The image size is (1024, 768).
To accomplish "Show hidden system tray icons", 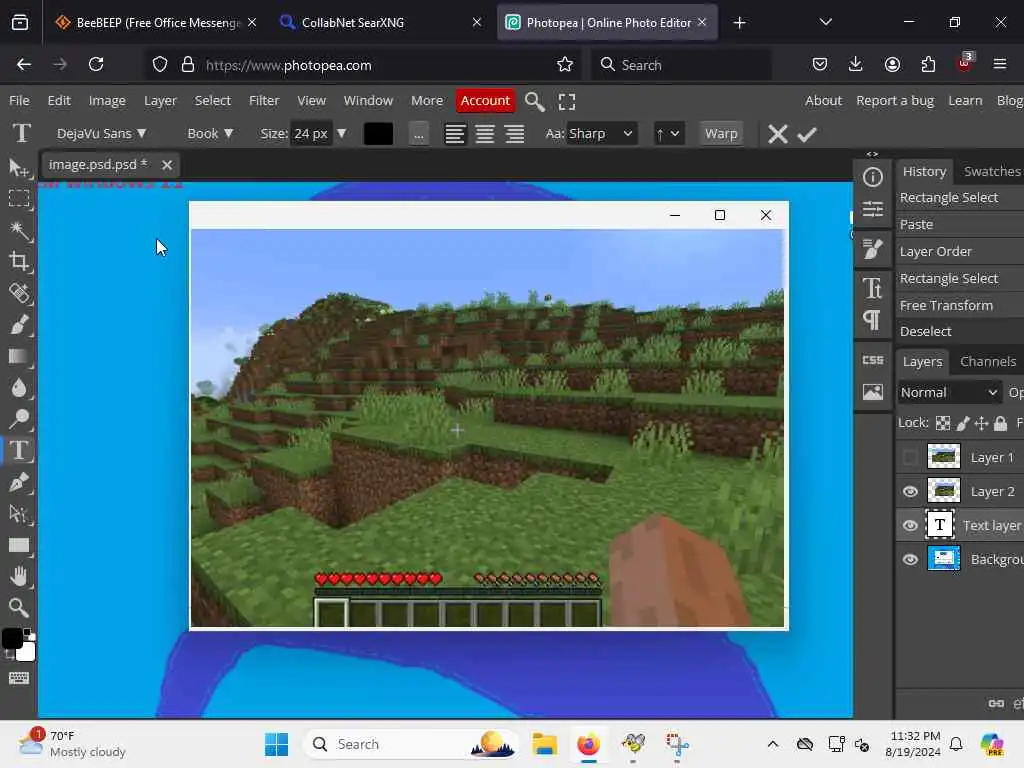I will (773, 744).
